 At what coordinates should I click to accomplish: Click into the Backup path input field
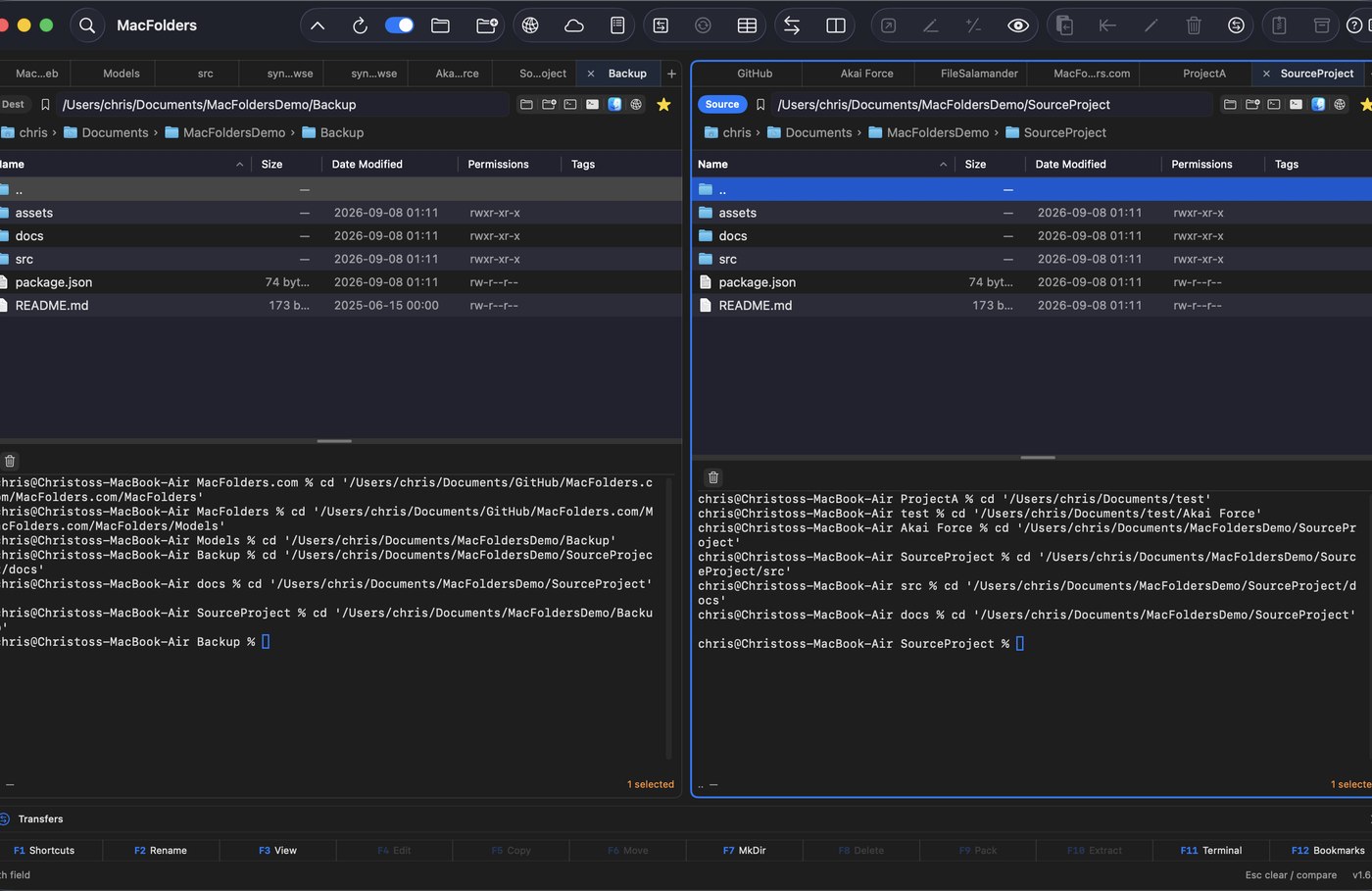coord(282,104)
